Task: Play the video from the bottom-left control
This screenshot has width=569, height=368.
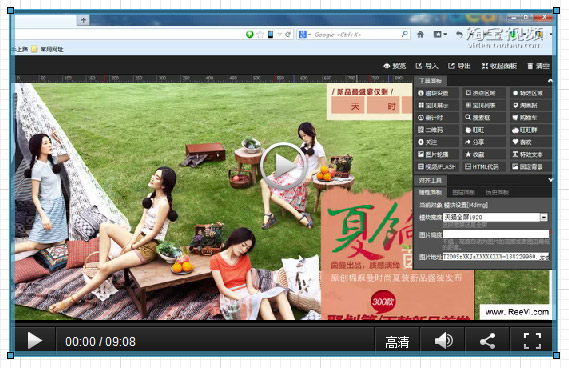Action: [x=35, y=341]
